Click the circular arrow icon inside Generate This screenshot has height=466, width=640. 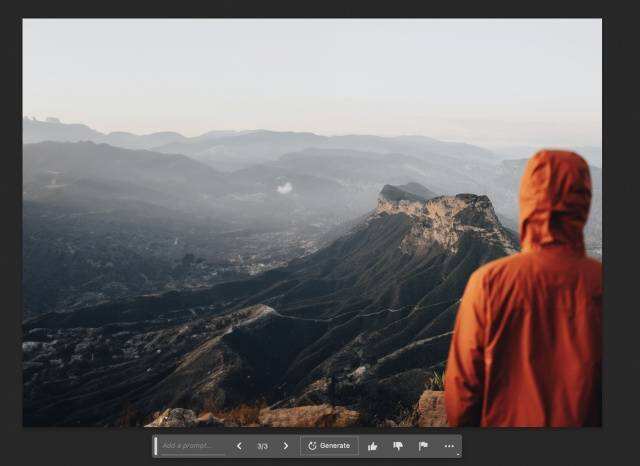pyautogui.click(x=312, y=446)
